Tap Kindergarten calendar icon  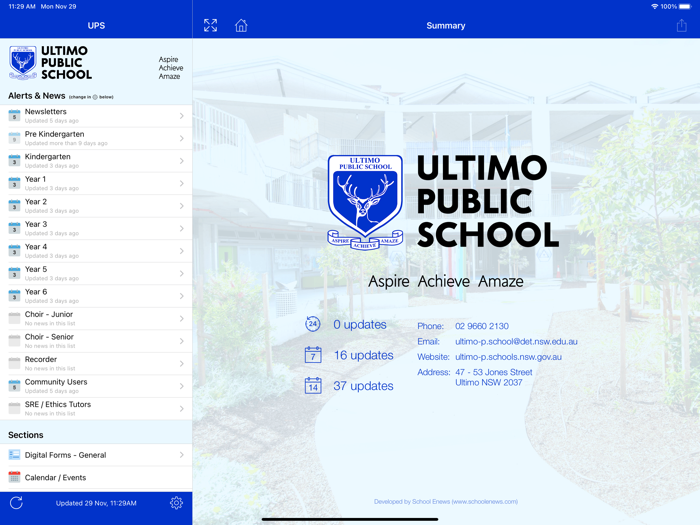[x=14, y=161]
